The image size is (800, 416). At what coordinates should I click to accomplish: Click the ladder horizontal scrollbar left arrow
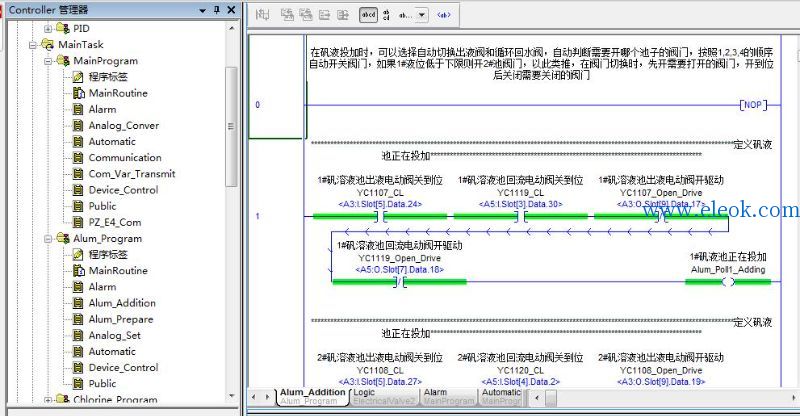point(536,397)
